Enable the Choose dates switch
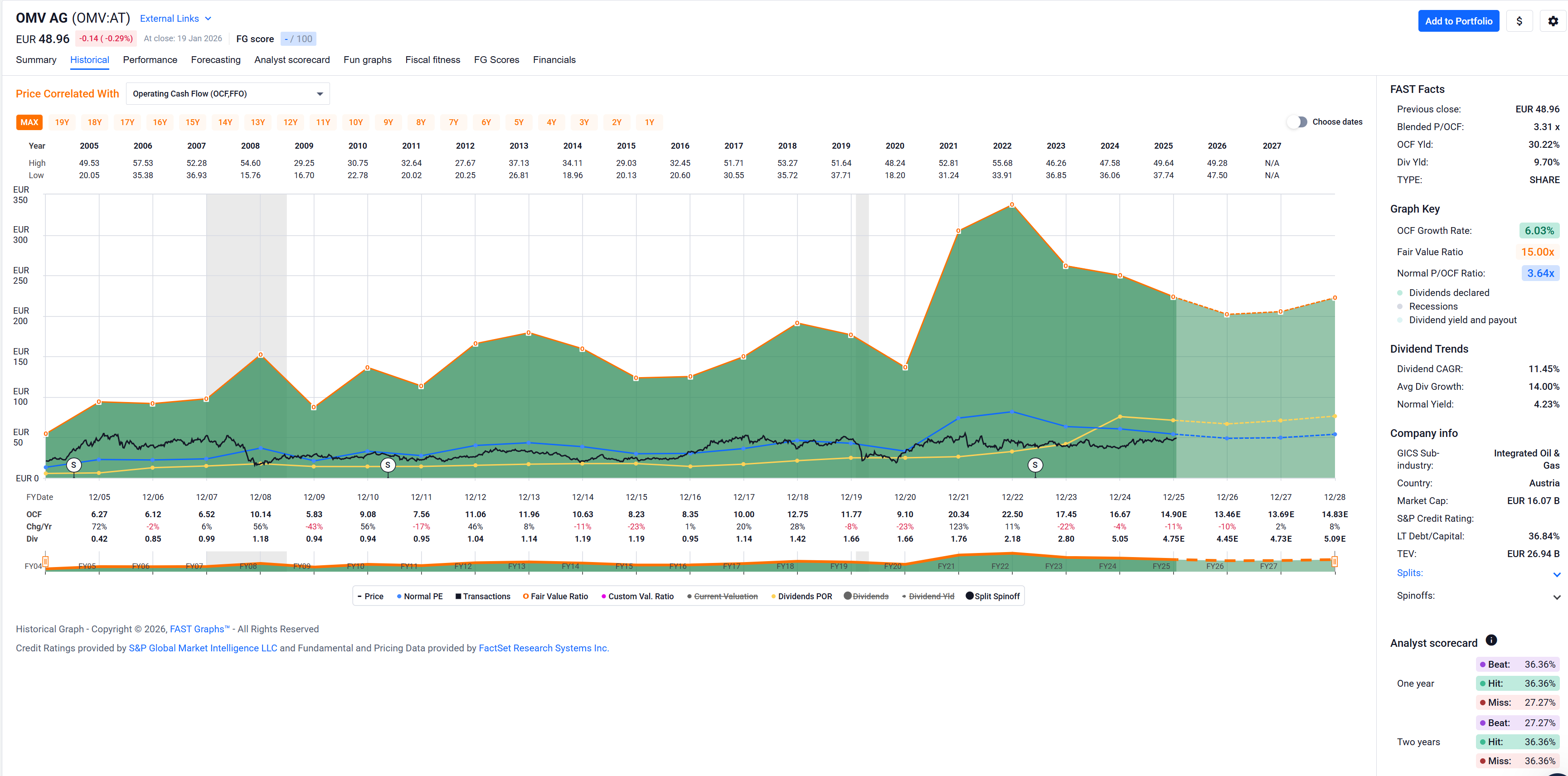Viewport: 1568px width, 776px height. pos(1297,122)
